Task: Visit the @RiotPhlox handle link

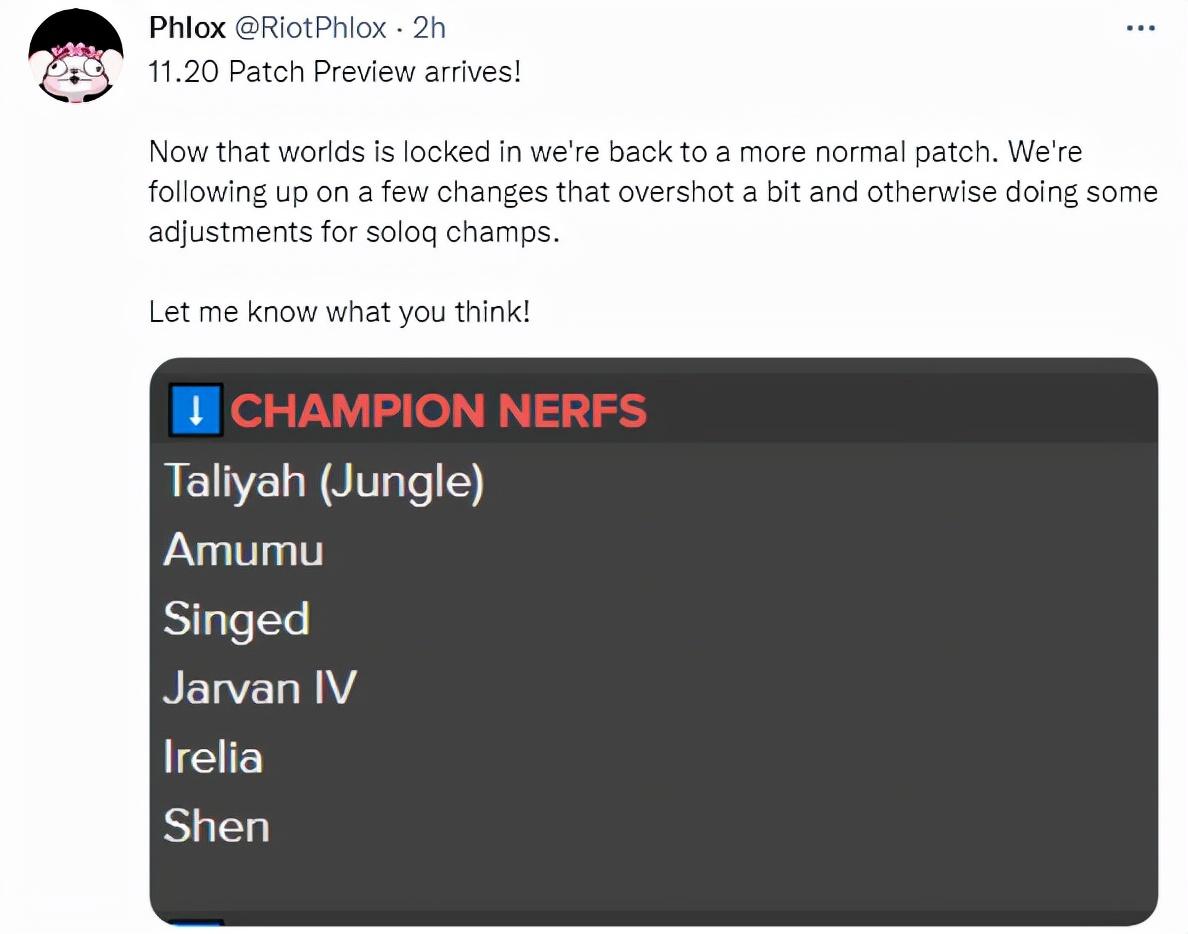Action: (310, 28)
